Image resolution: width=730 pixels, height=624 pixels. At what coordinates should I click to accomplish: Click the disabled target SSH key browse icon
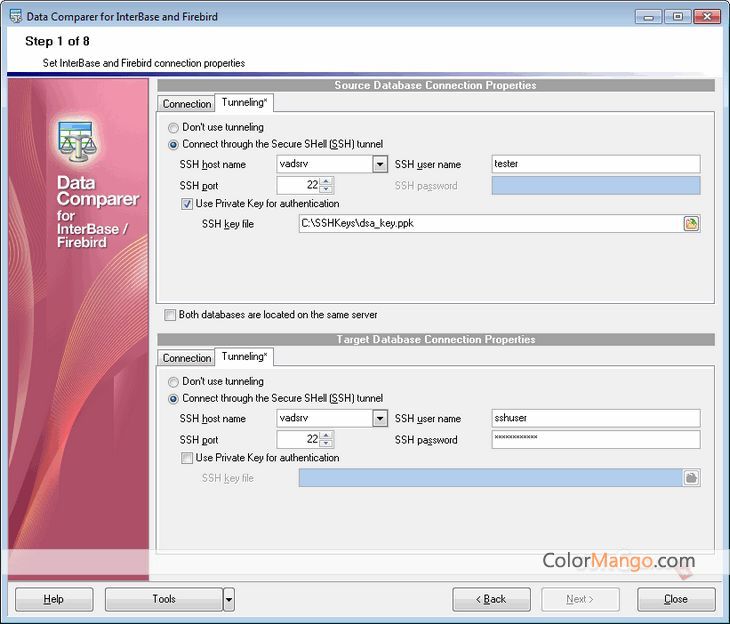coord(691,478)
